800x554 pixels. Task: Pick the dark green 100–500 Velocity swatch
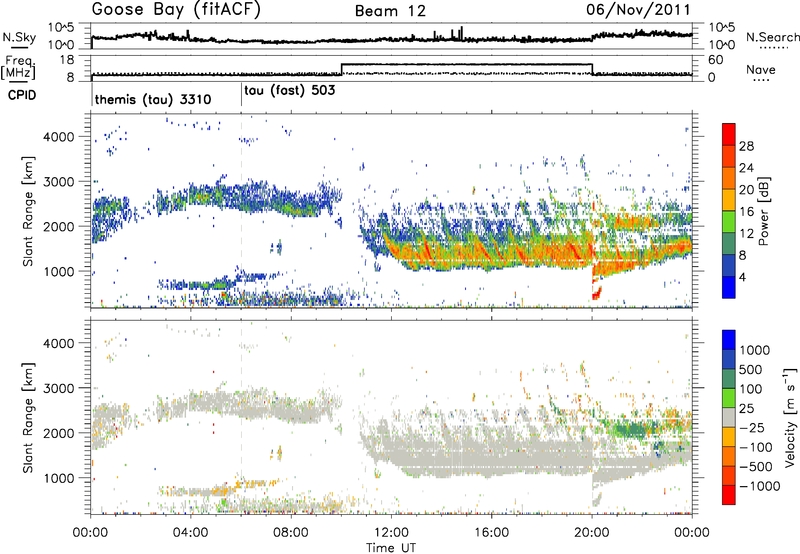pos(729,379)
